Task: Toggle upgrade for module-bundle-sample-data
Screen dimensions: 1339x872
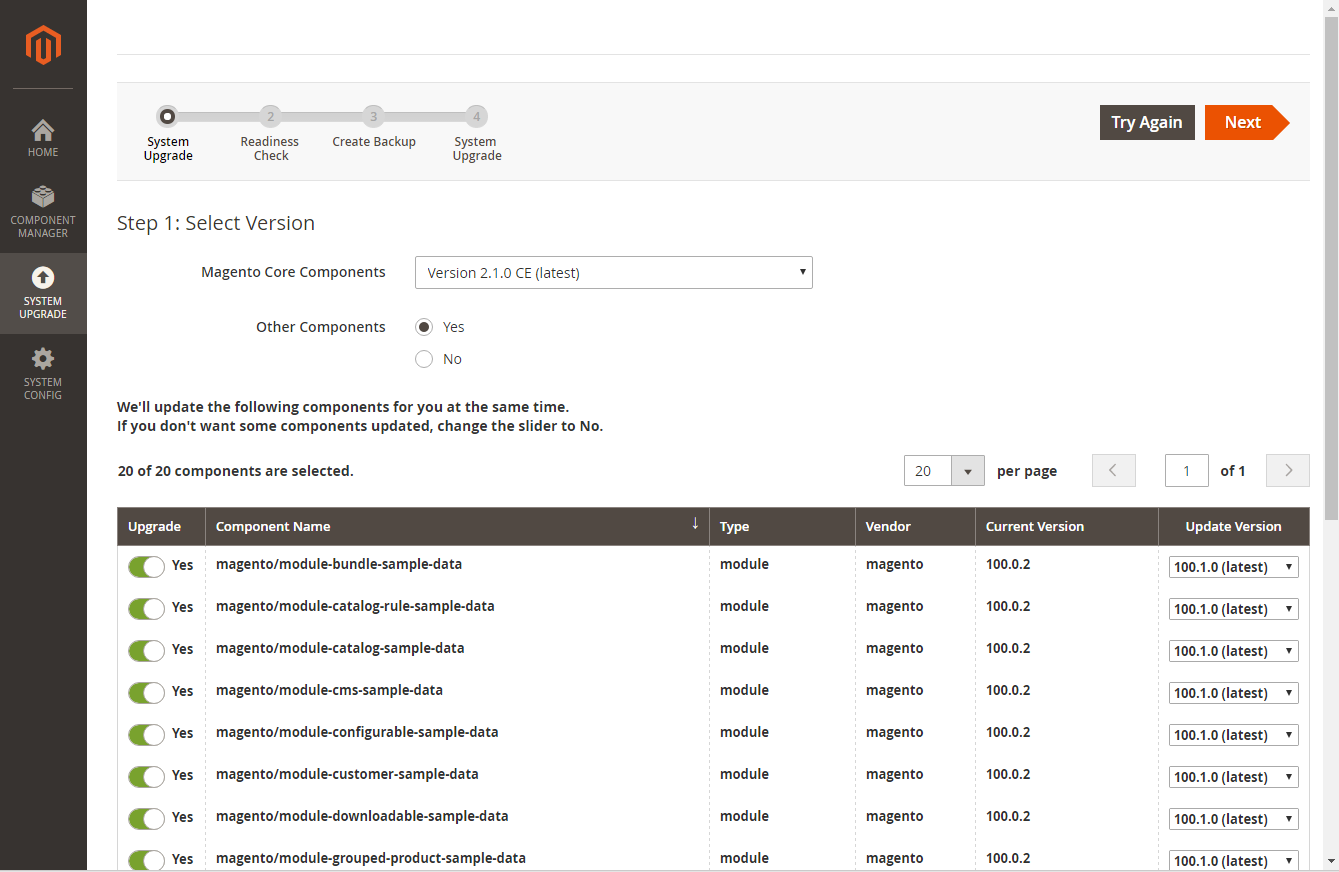Action: click(146, 567)
